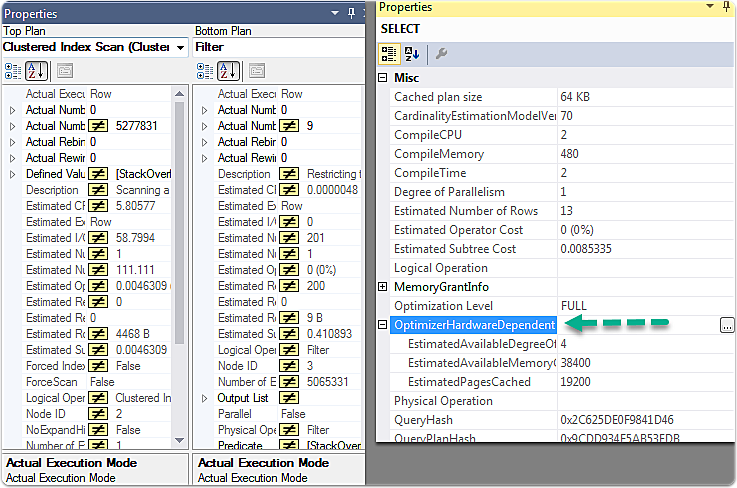The height and width of the screenshot is (488, 737).
Task: Open the Clustered Index Scan dropdown
Action: [x=180, y=47]
